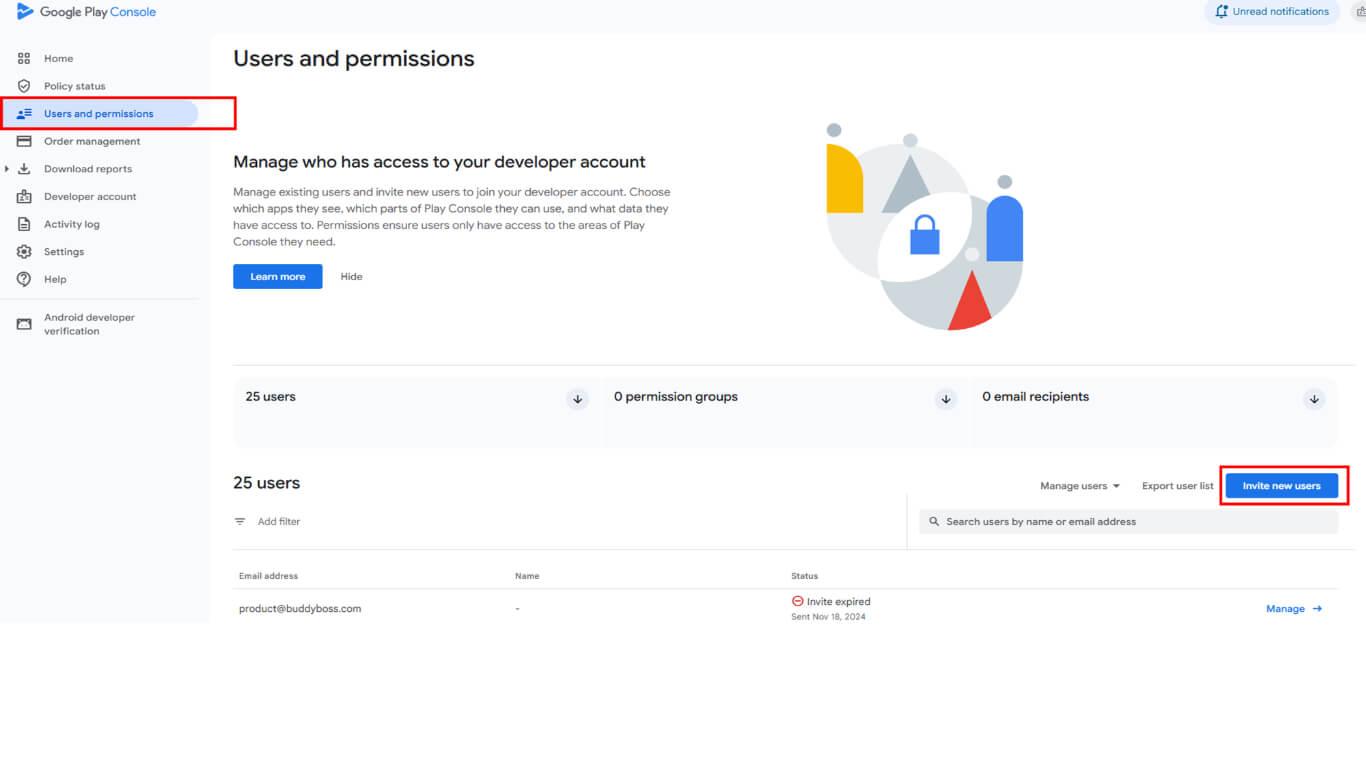The width and height of the screenshot is (1366, 769).
Task: Click the Help question mark icon
Action: pos(24,279)
